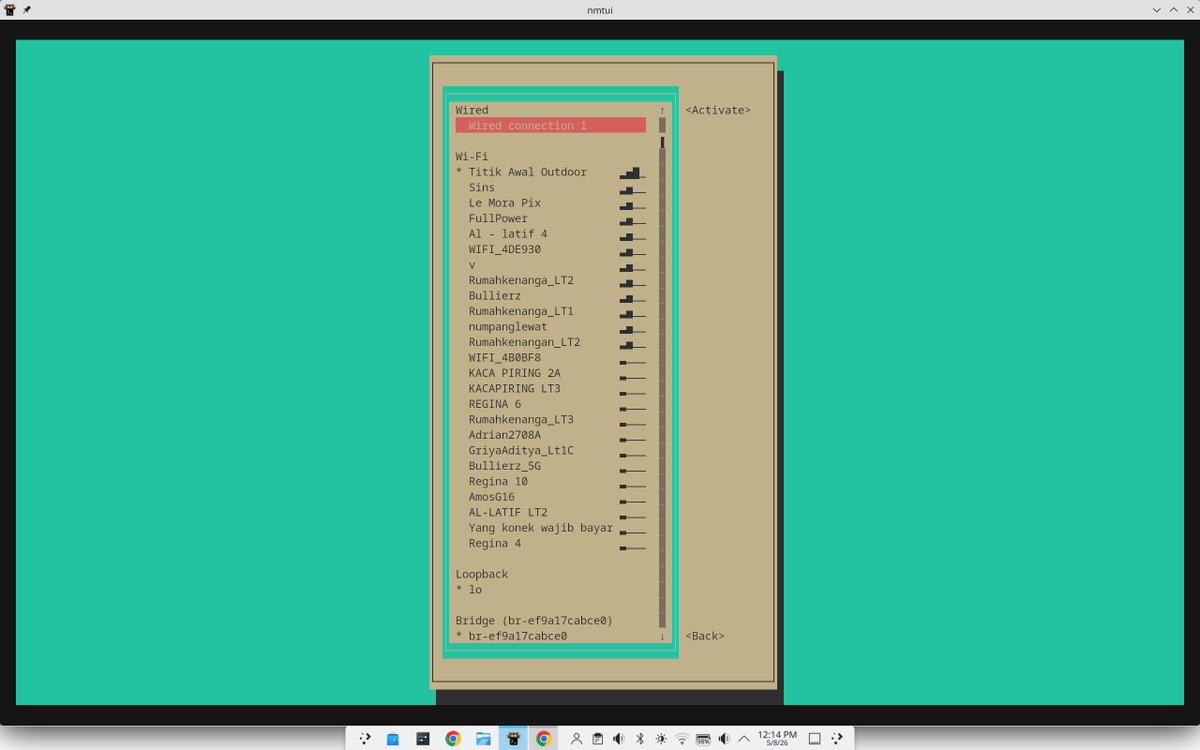Image resolution: width=1200 pixels, height=750 pixels.
Task: Pick WIFI_4DE930 from the list
Action: click(550, 249)
